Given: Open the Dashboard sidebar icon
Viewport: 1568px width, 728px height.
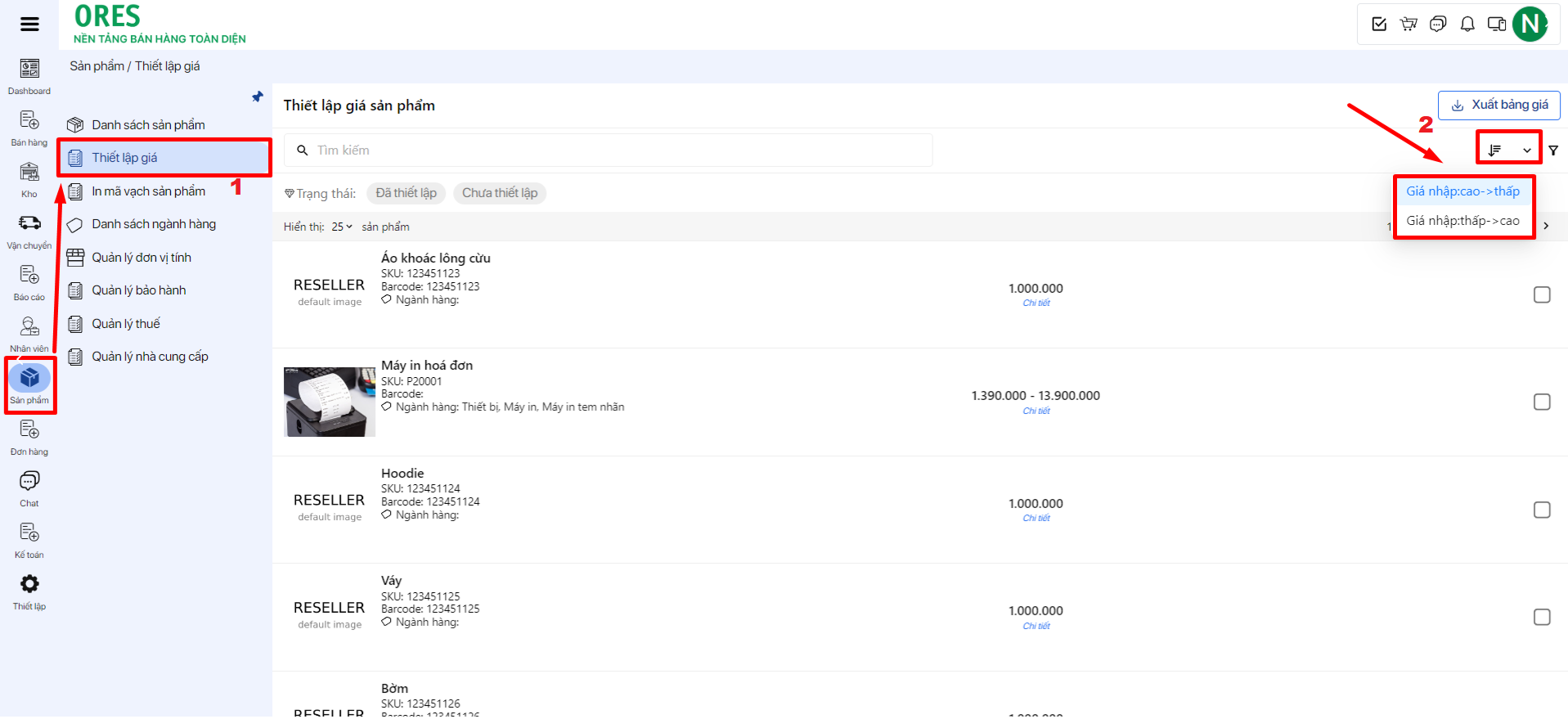Looking at the screenshot, I should (29, 70).
